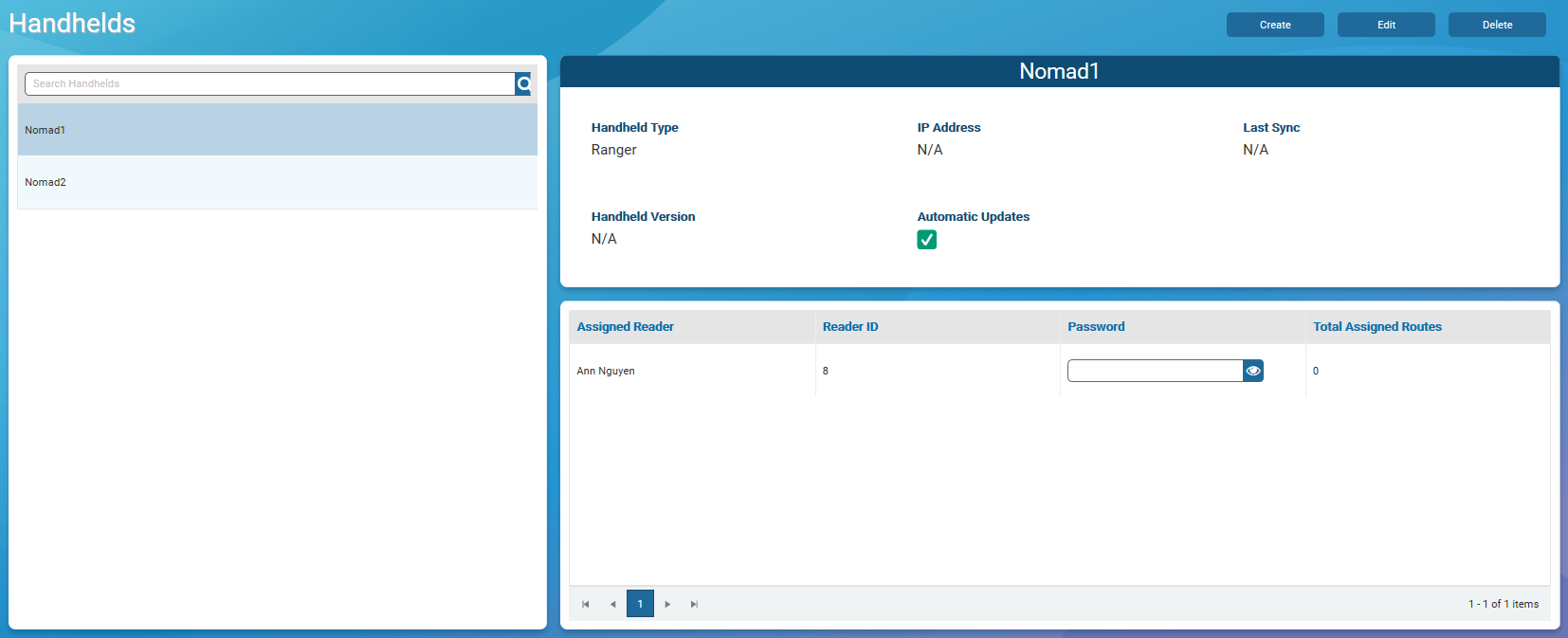This screenshot has height=638, width=1568.
Task: Jump to last page of readers
Action: 694,604
